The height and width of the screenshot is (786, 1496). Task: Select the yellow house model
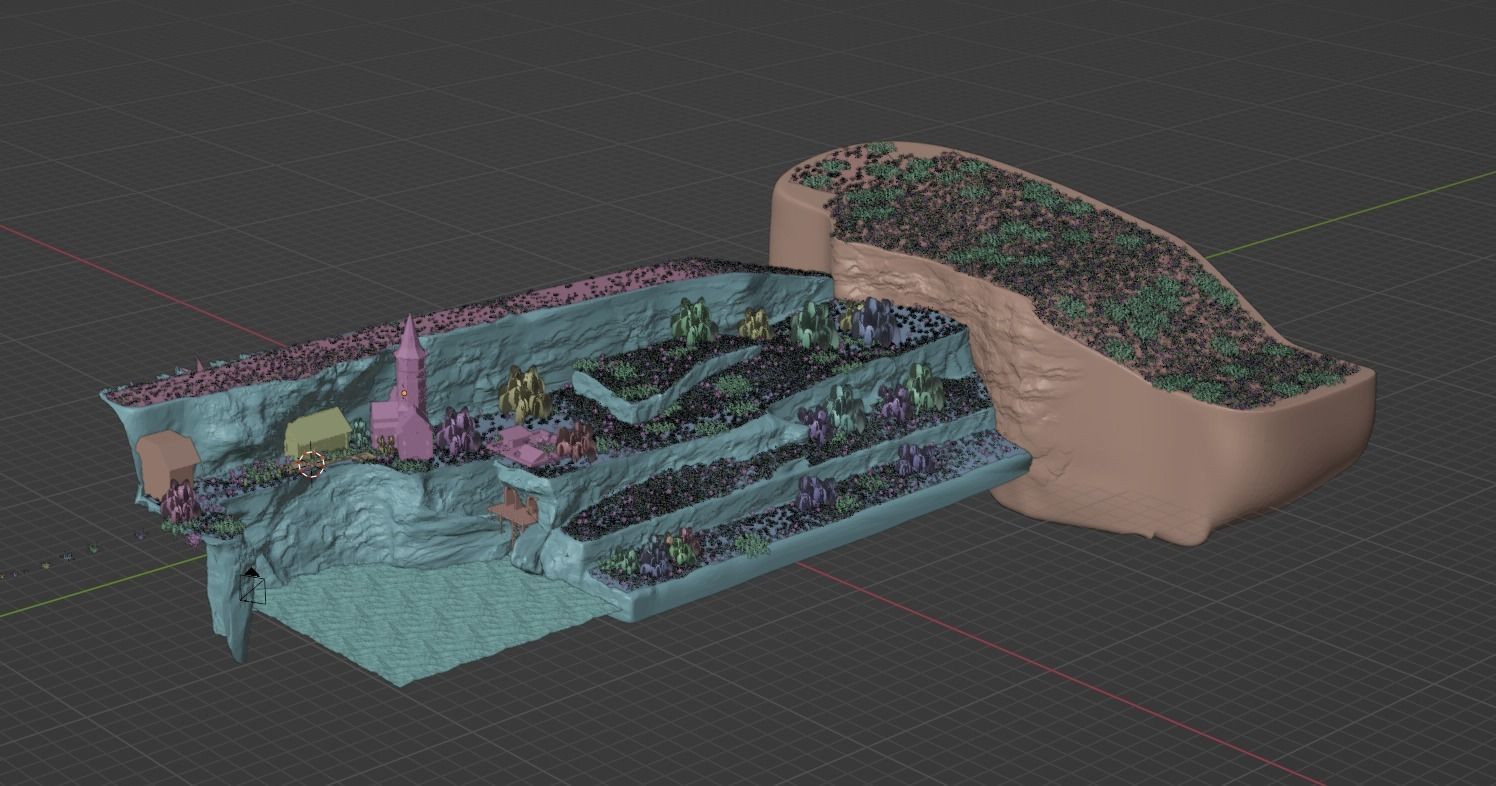pos(318,433)
